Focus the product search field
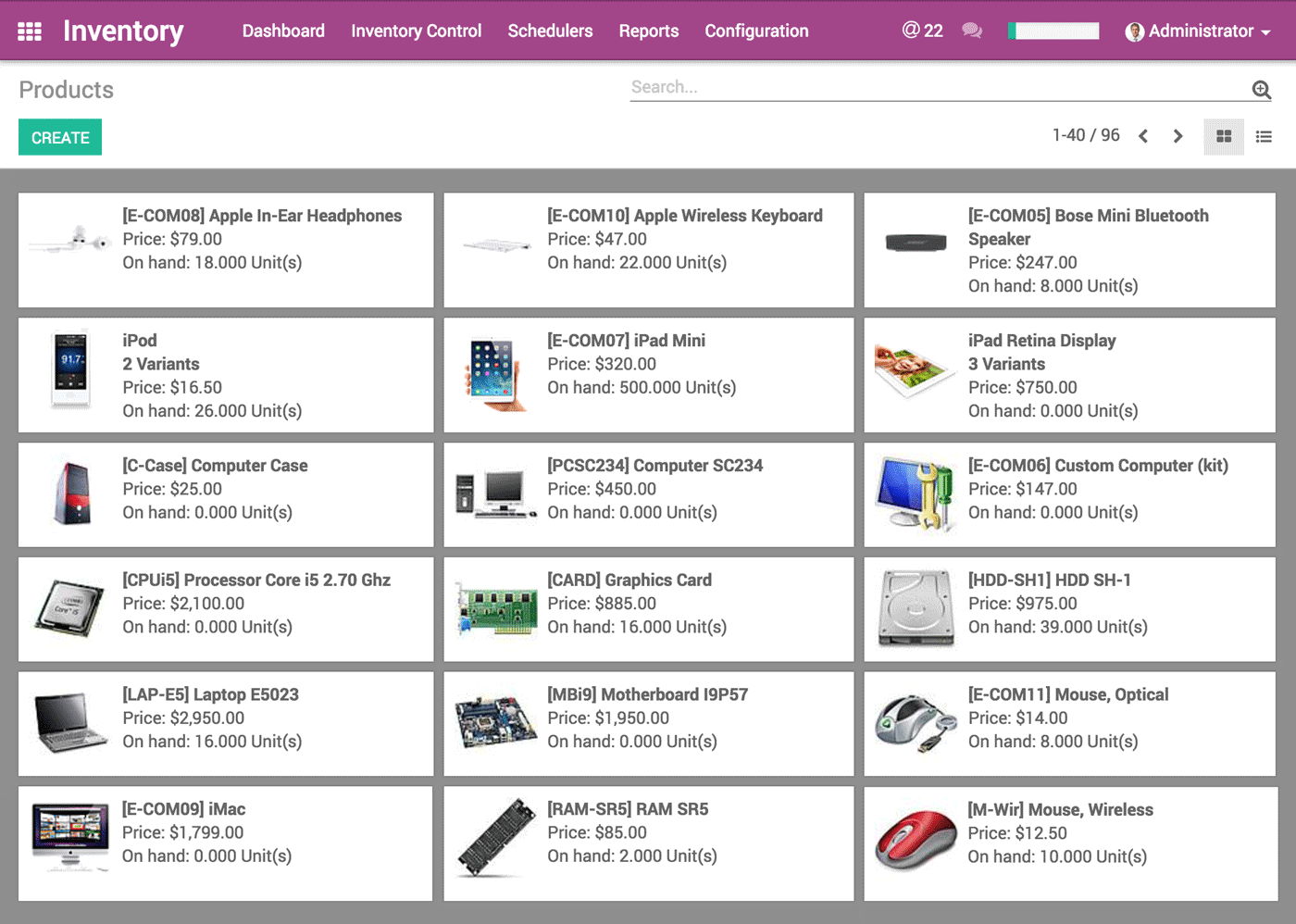This screenshot has height=924, width=1296. (x=935, y=87)
